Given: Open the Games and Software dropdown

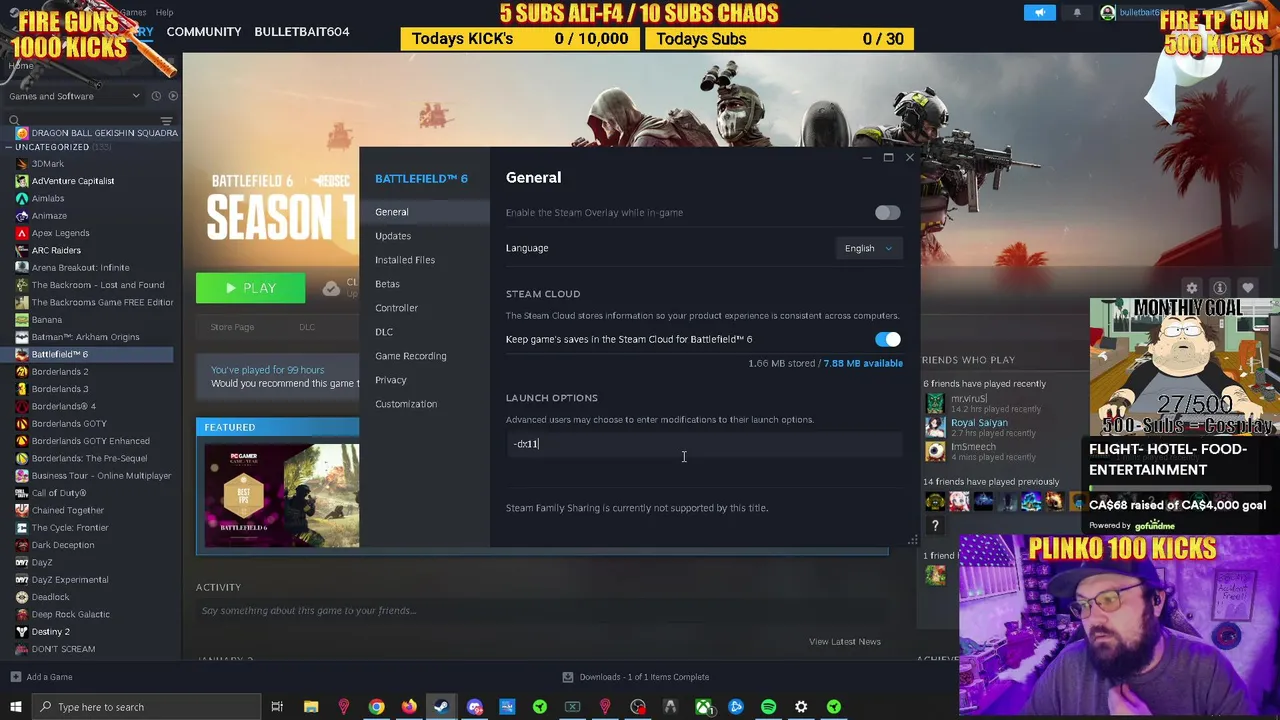Looking at the screenshot, I should (75, 96).
